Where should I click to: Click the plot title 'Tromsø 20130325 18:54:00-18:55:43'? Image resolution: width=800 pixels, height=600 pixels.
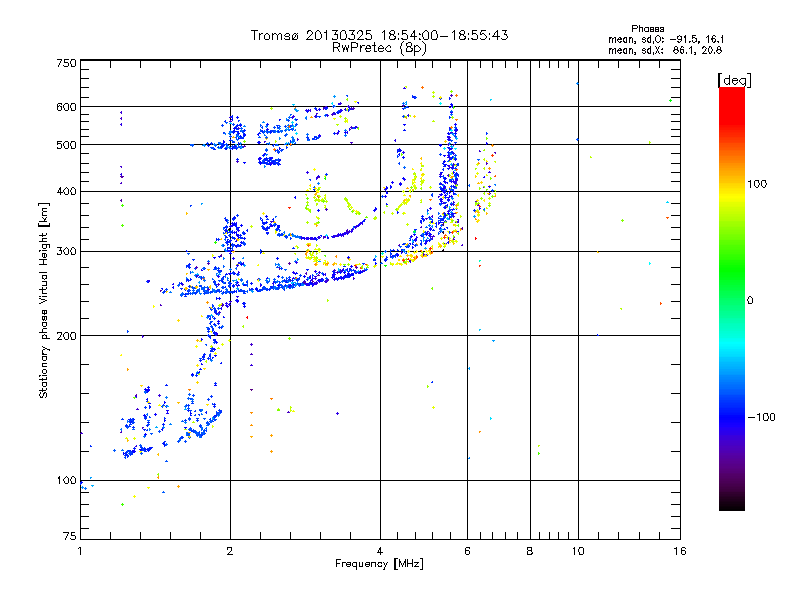(379, 35)
